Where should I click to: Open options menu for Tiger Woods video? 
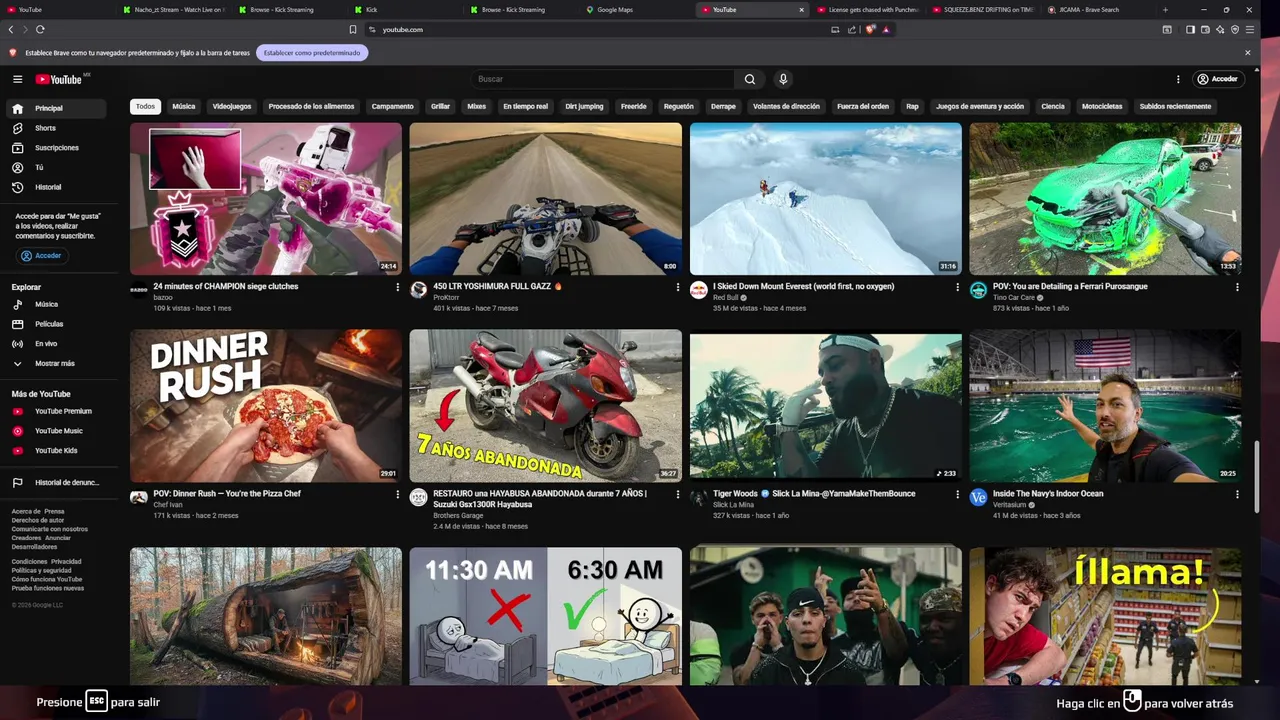point(957,494)
